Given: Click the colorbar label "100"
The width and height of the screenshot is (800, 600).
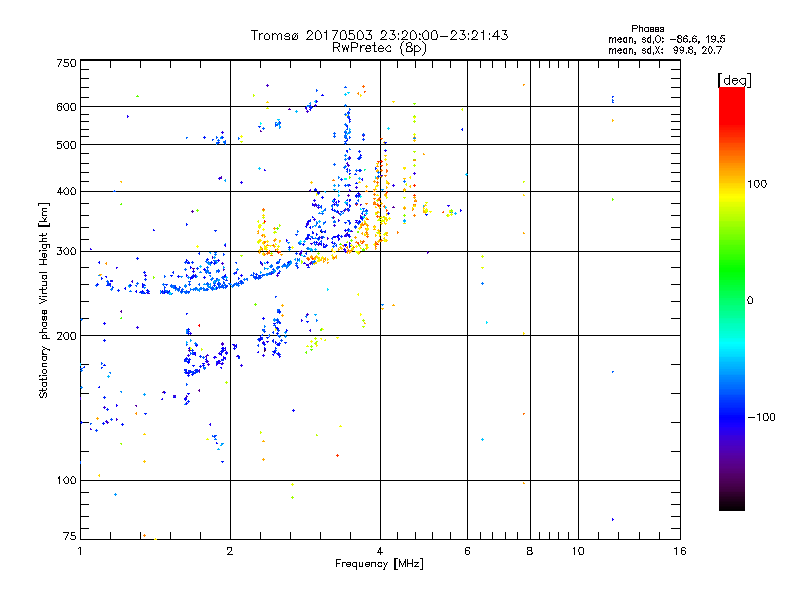Looking at the screenshot, I should point(757,184).
